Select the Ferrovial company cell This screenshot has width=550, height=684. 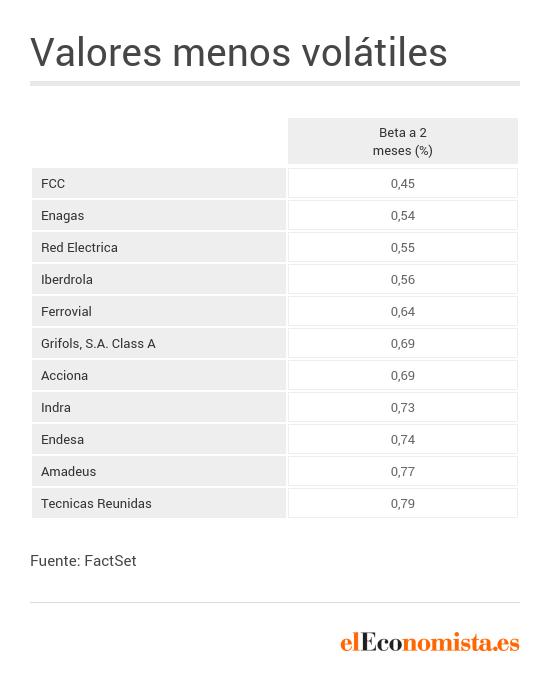(x=159, y=311)
